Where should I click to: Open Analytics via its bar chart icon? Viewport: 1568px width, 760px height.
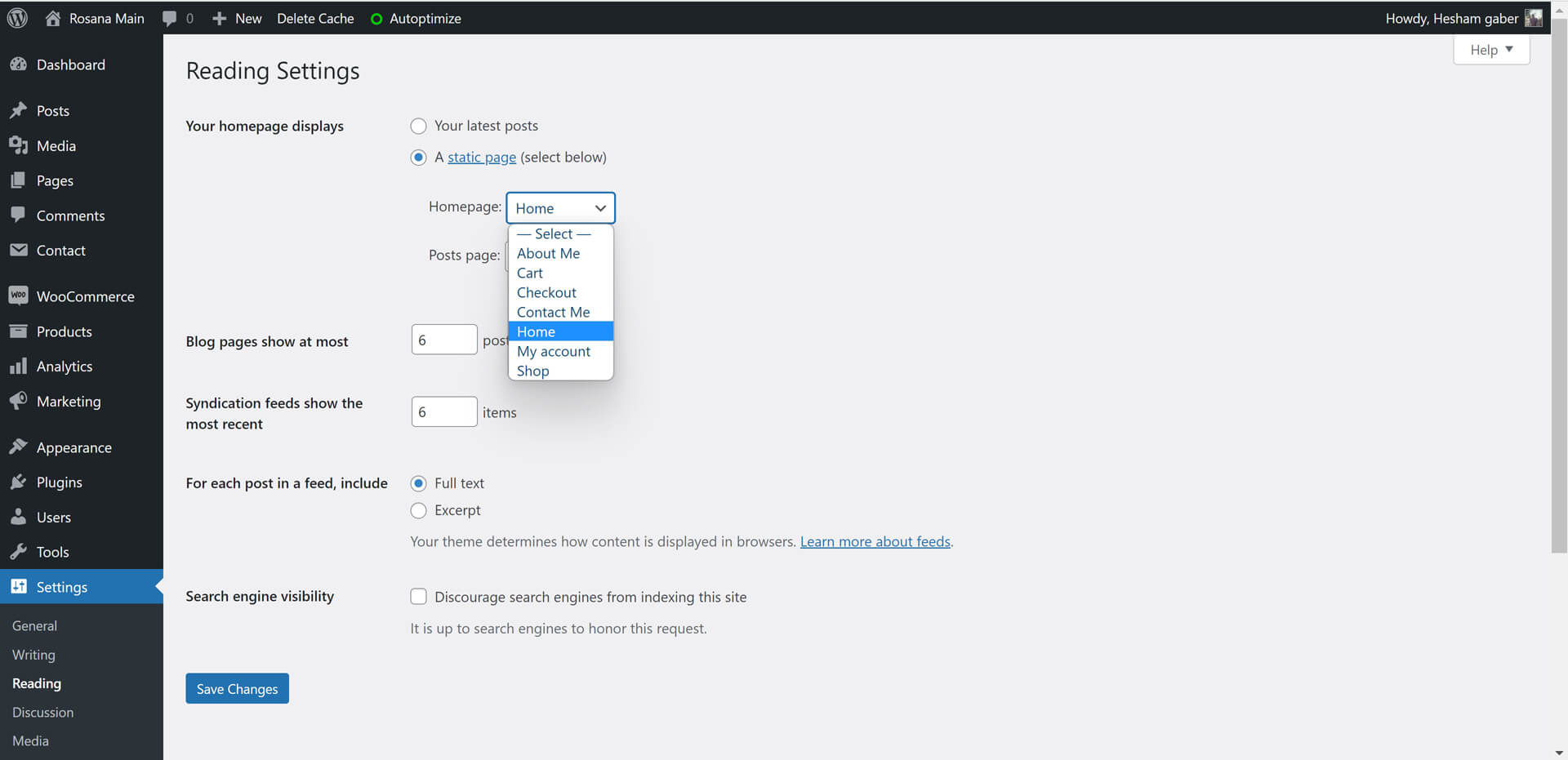18,367
